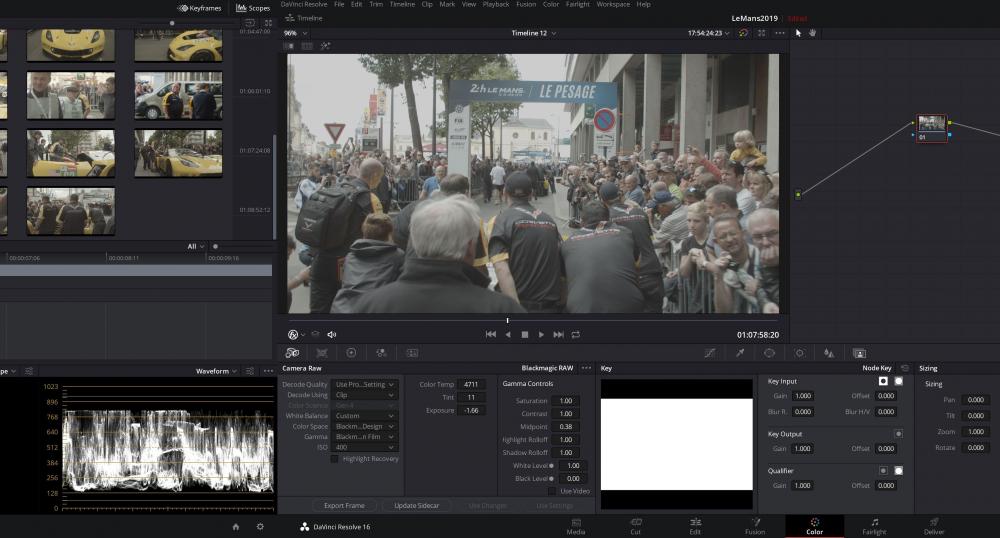Image resolution: width=1000 pixels, height=538 pixels.
Task: Open ISO dropdown
Action: click(x=365, y=447)
